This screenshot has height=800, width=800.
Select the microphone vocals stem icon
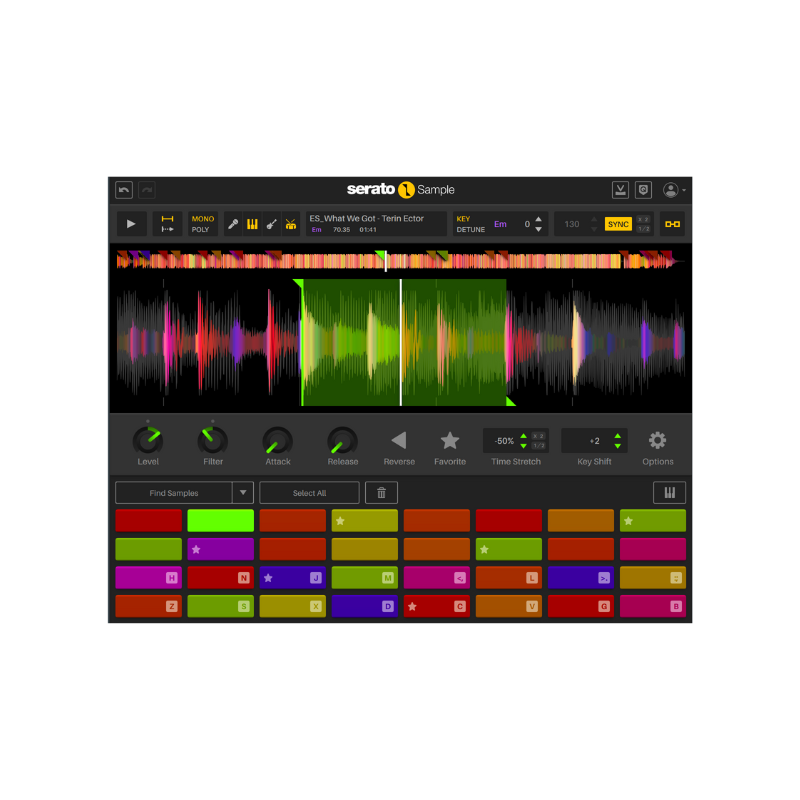click(x=233, y=224)
